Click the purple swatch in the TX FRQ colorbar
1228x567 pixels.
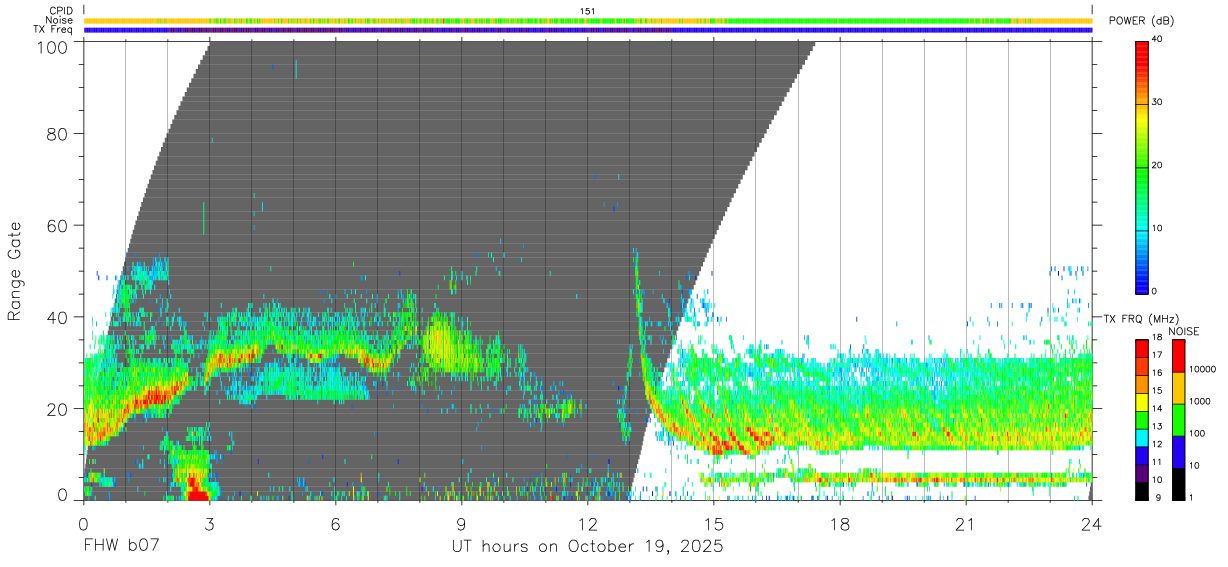pos(1142,473)
